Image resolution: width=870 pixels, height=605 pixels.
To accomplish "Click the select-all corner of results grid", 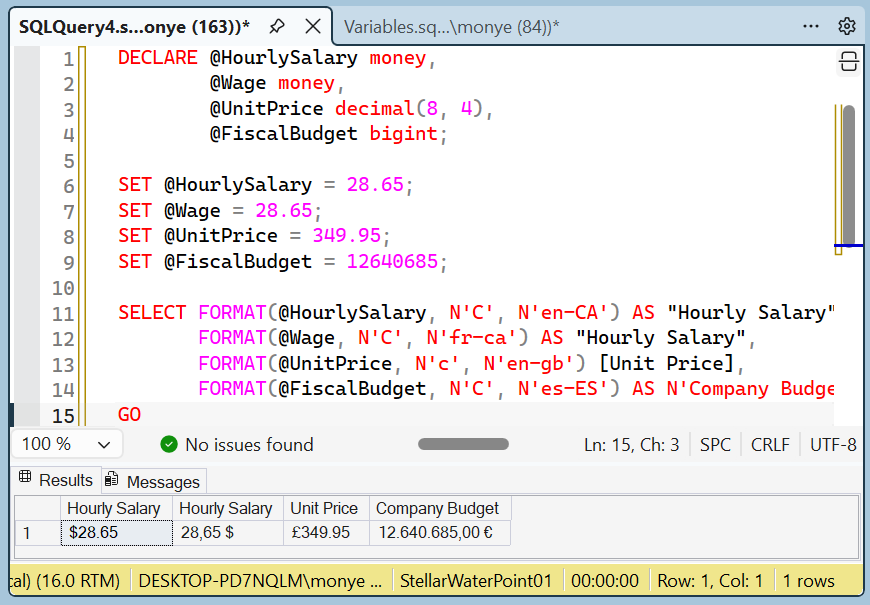I will tap(37, 508).
